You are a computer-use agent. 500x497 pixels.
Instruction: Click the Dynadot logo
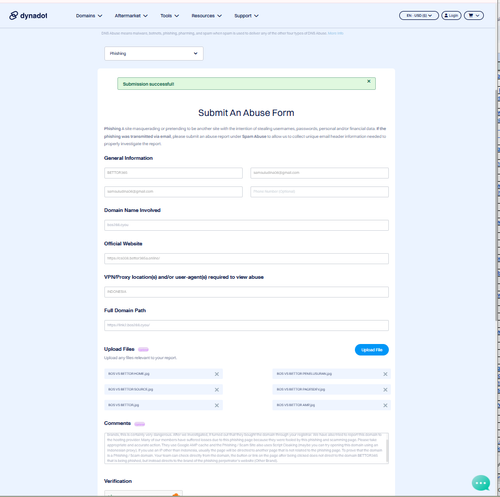28,15
